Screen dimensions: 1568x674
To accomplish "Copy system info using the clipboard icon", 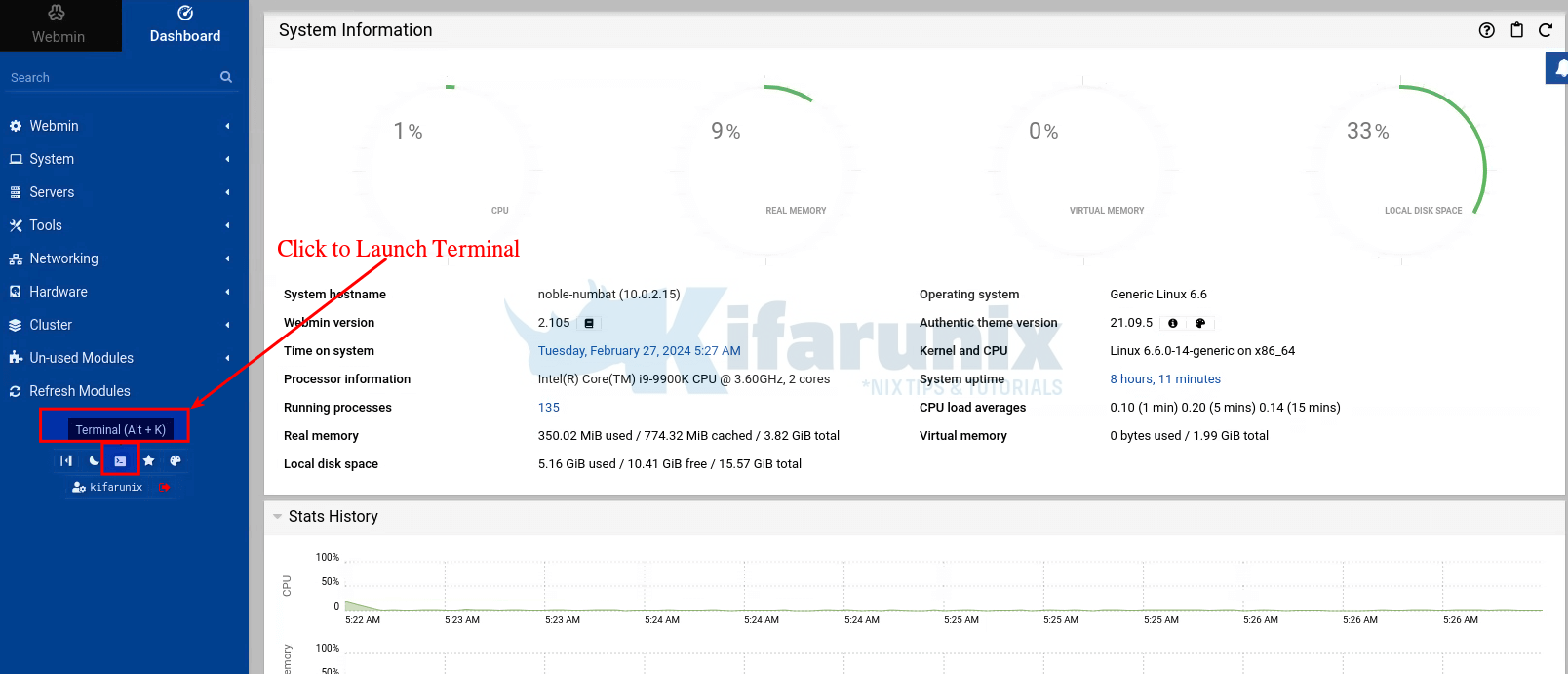I will 1516,30.
